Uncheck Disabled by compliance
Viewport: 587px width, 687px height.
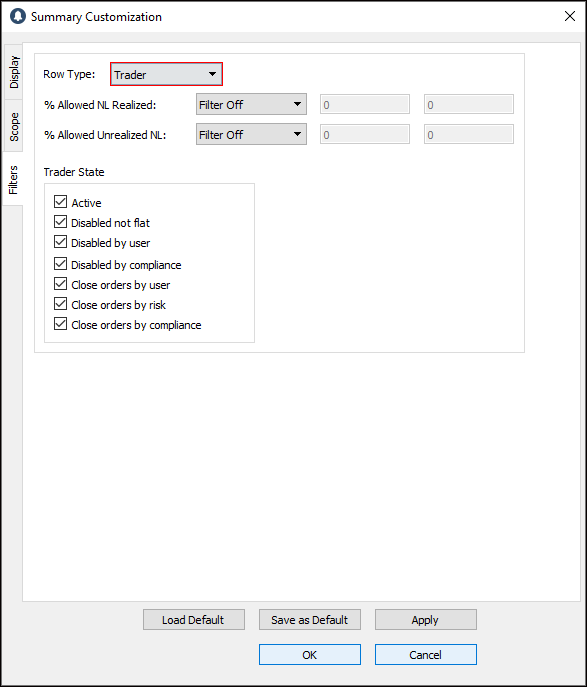click(60, 264)
